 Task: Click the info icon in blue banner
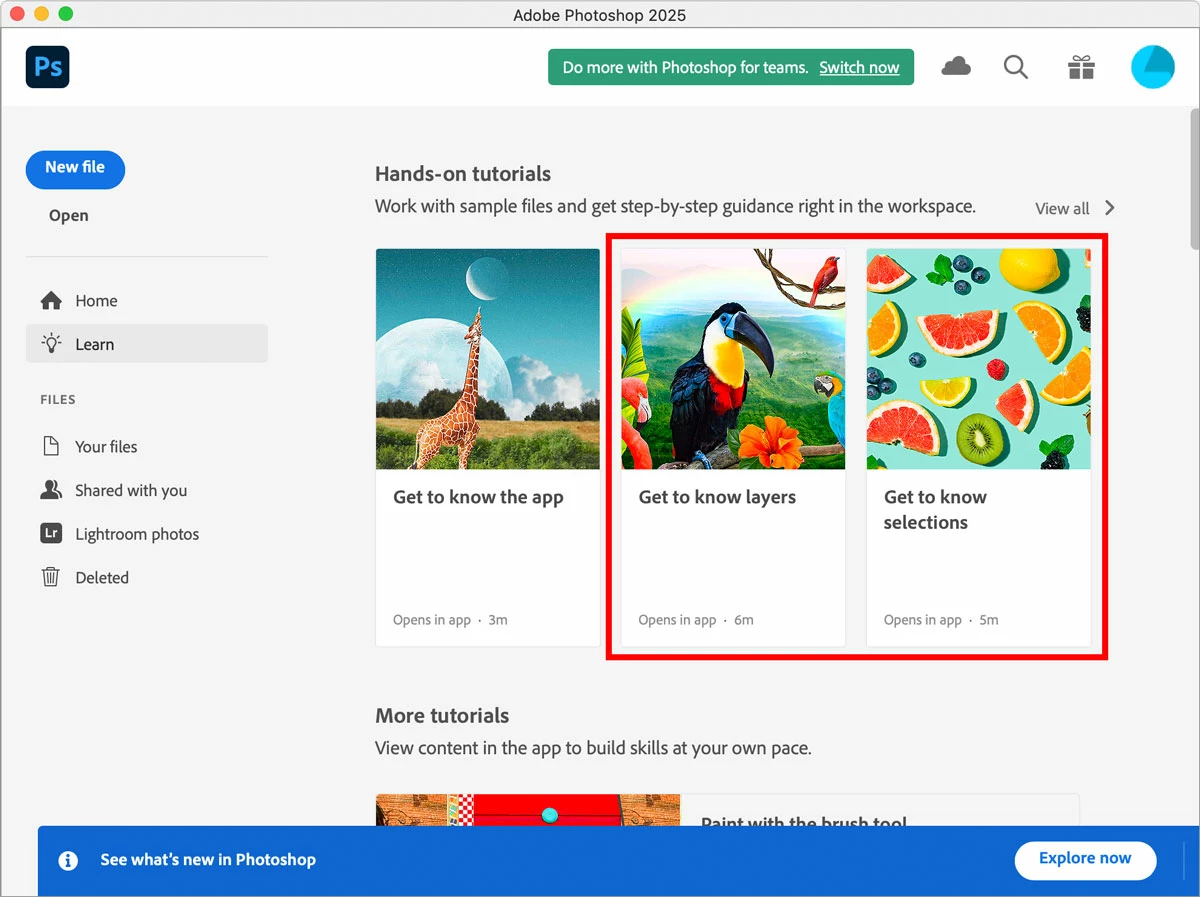[68, 860]
